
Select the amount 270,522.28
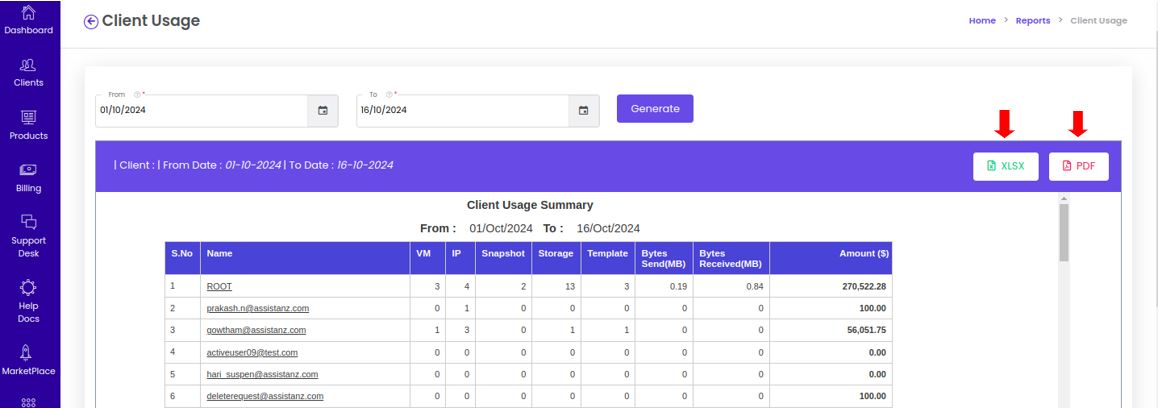pos(864,286)
